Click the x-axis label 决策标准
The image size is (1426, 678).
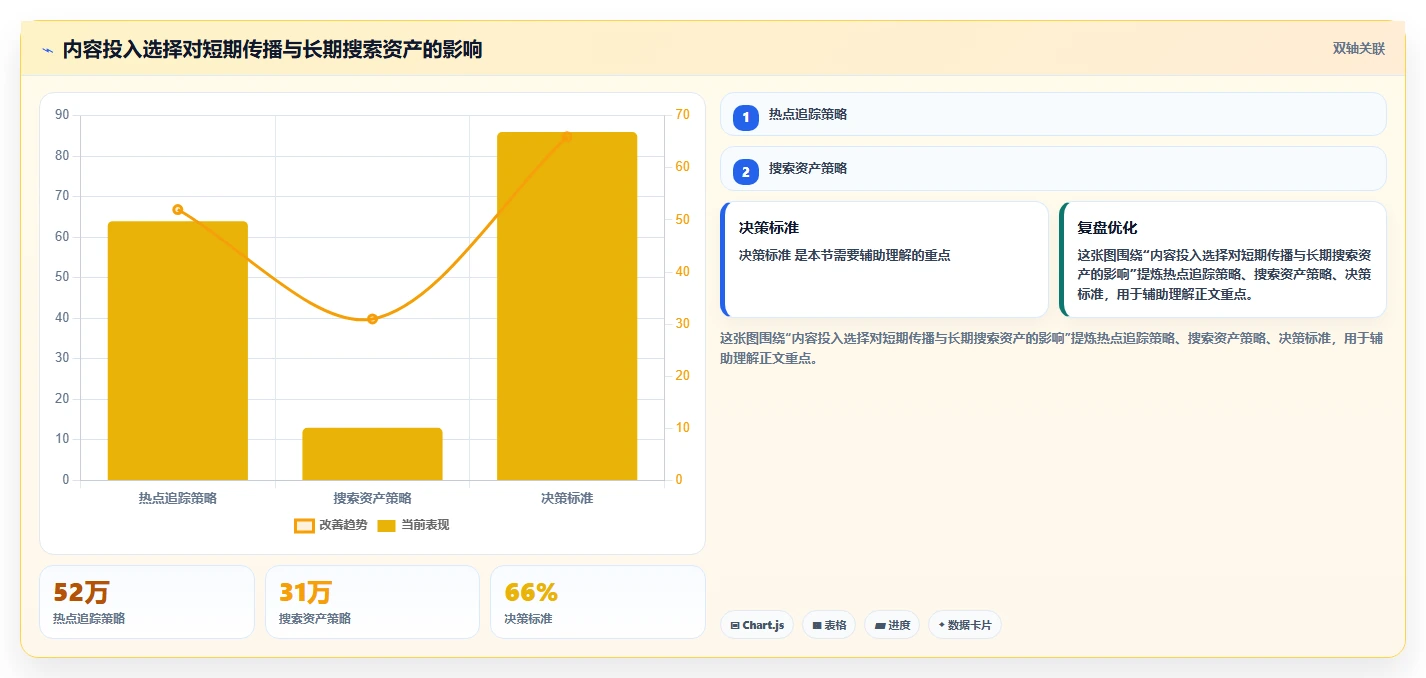(567, 497)
